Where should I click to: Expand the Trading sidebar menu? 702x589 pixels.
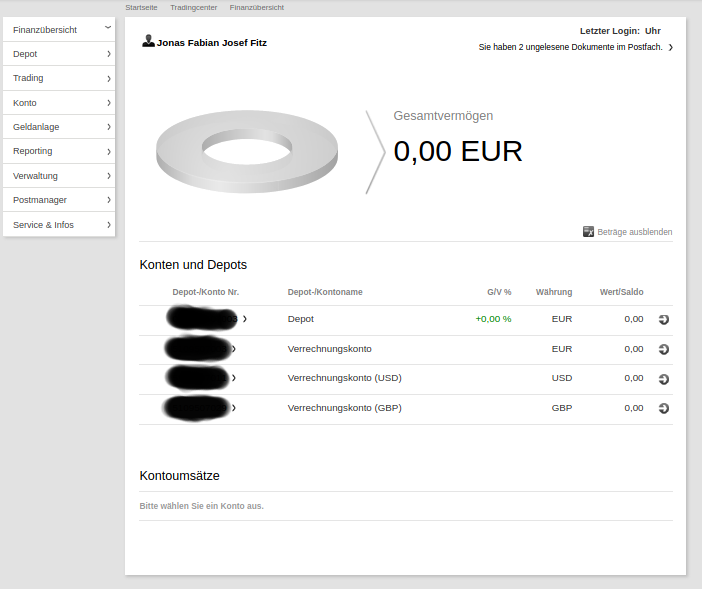click(x=108, y=78)
